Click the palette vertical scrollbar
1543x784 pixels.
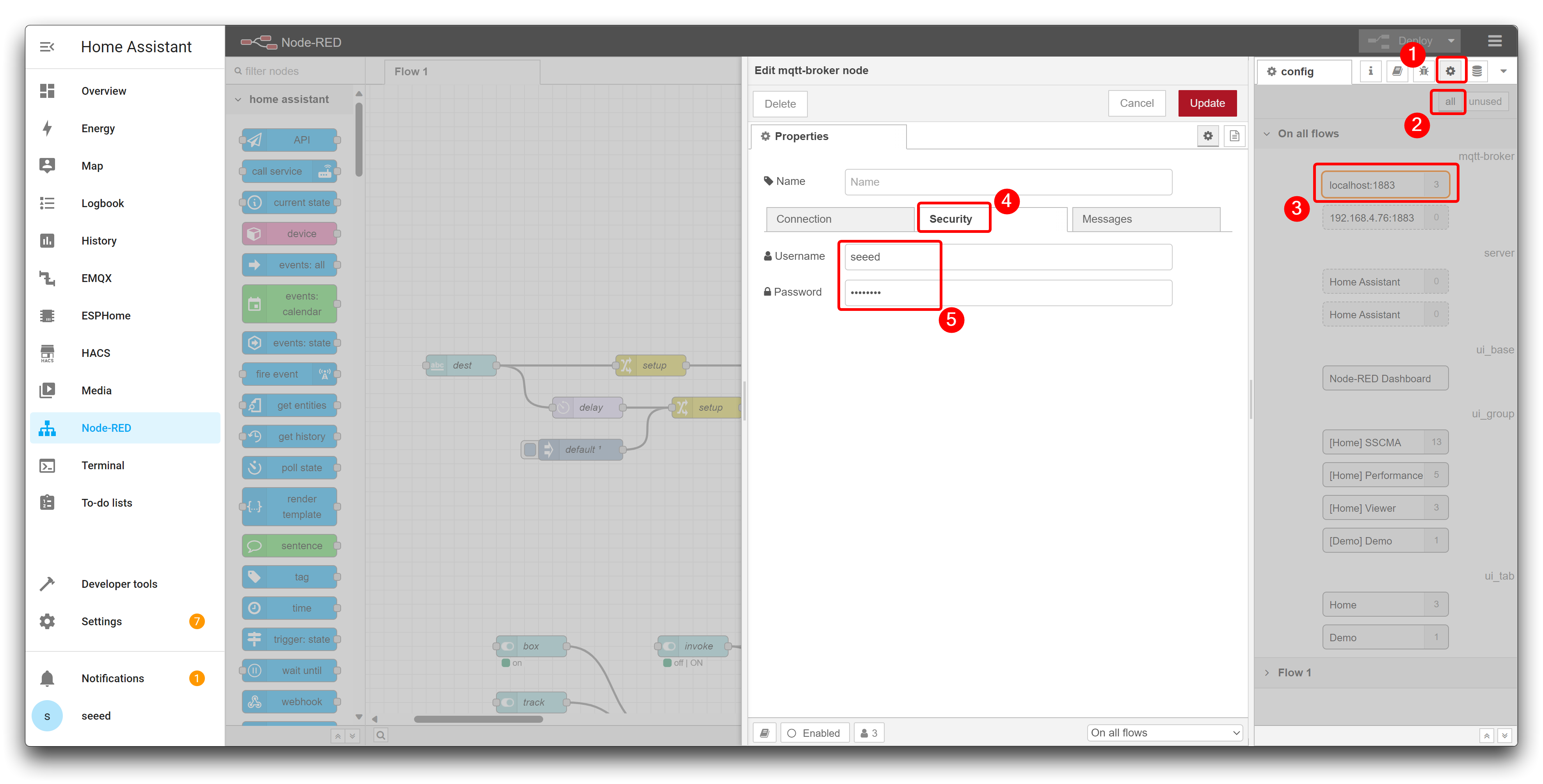coord(359,140)
